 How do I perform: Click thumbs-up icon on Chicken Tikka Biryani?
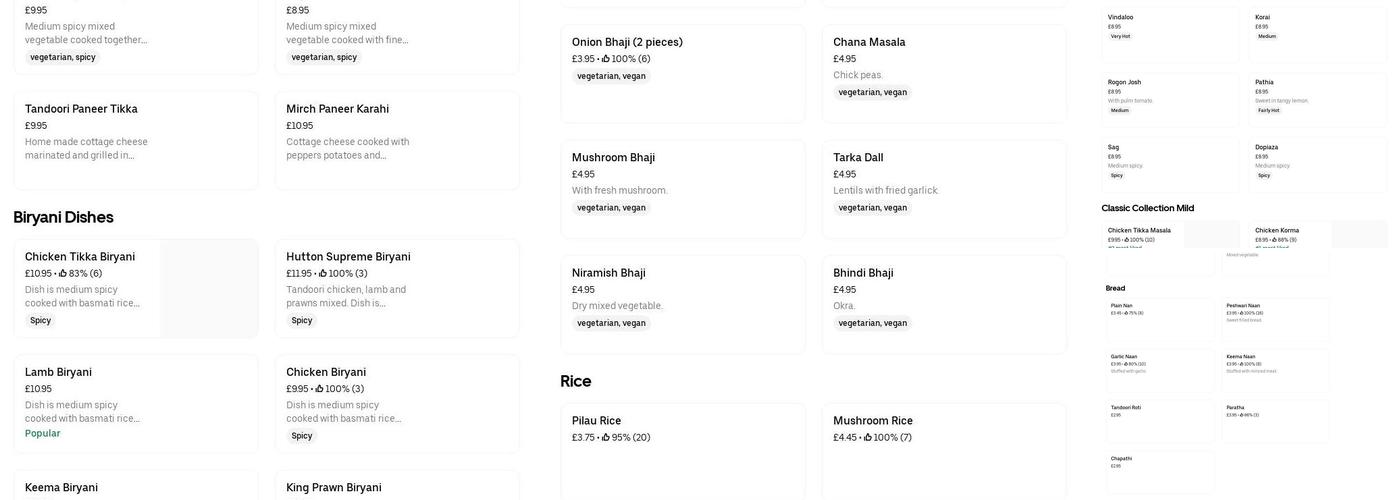[x=63, y=274]
